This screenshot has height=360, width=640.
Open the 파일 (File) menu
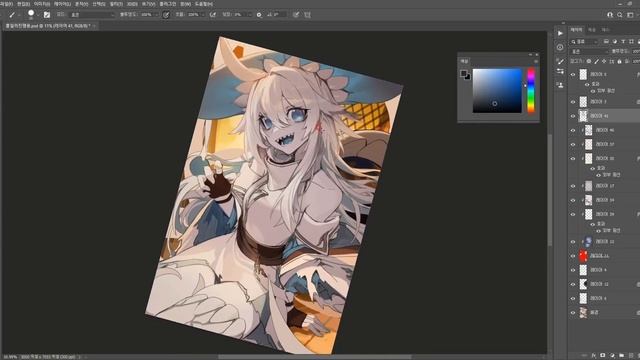pos(6,4)
